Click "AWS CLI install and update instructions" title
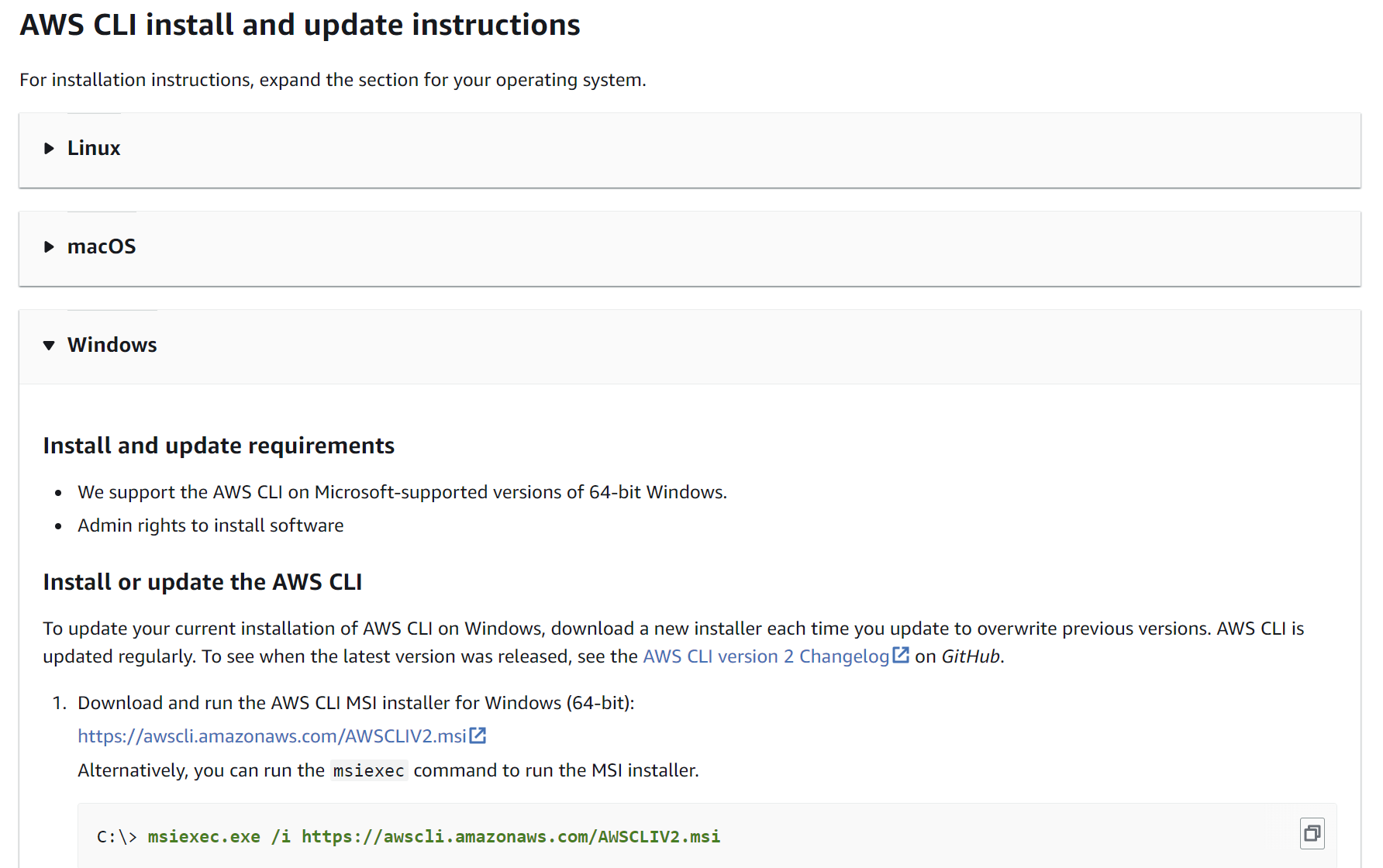 pos(300,25)
